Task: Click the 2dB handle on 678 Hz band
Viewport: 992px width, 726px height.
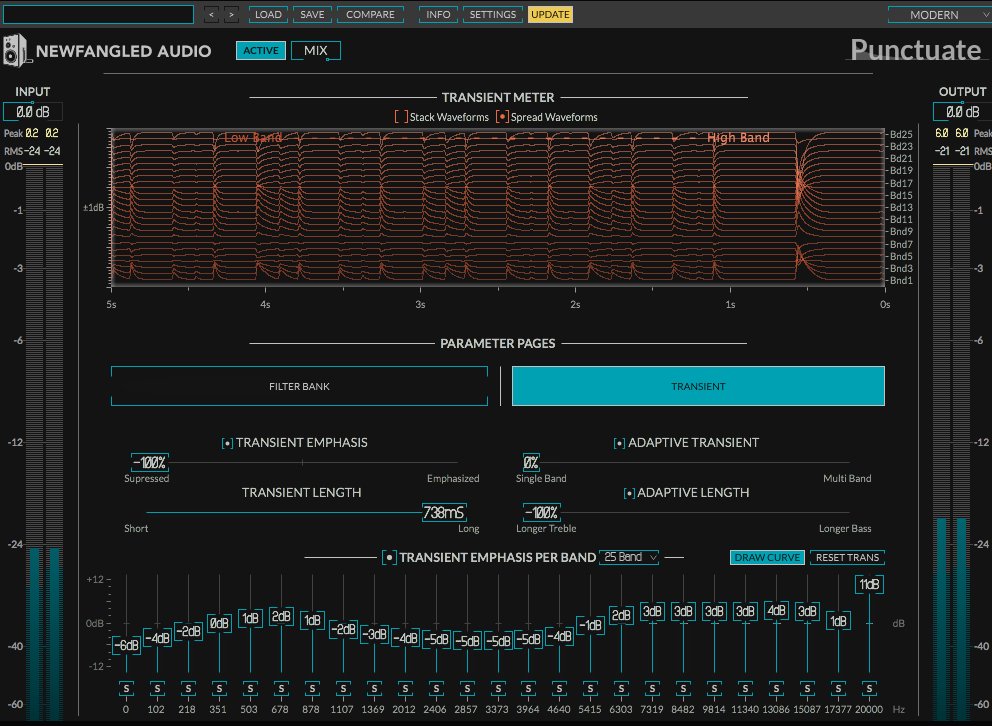Action: [x=282, y=617]
